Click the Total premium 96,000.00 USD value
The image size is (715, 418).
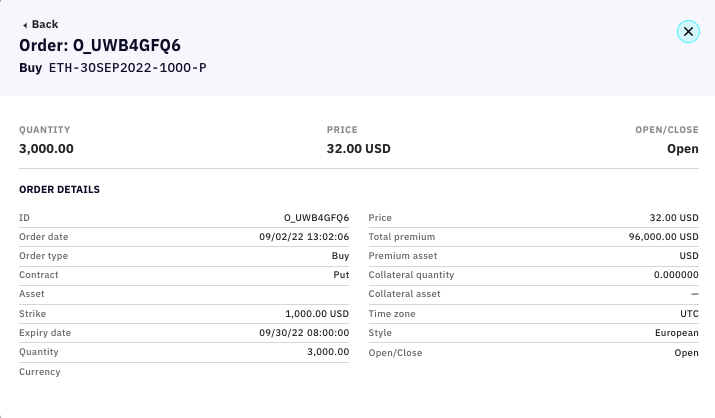click(662, 237)
